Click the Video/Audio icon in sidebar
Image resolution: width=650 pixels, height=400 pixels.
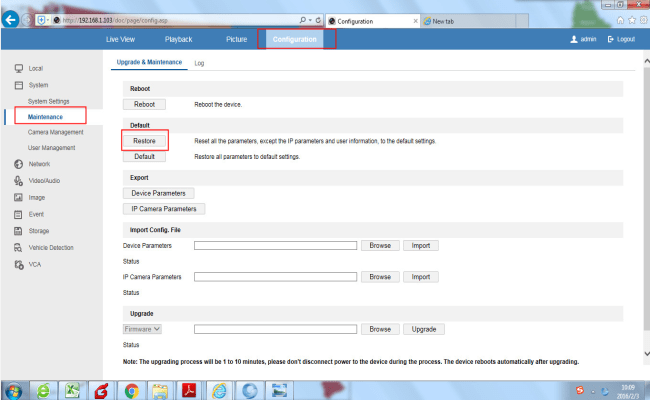(18, 180)
